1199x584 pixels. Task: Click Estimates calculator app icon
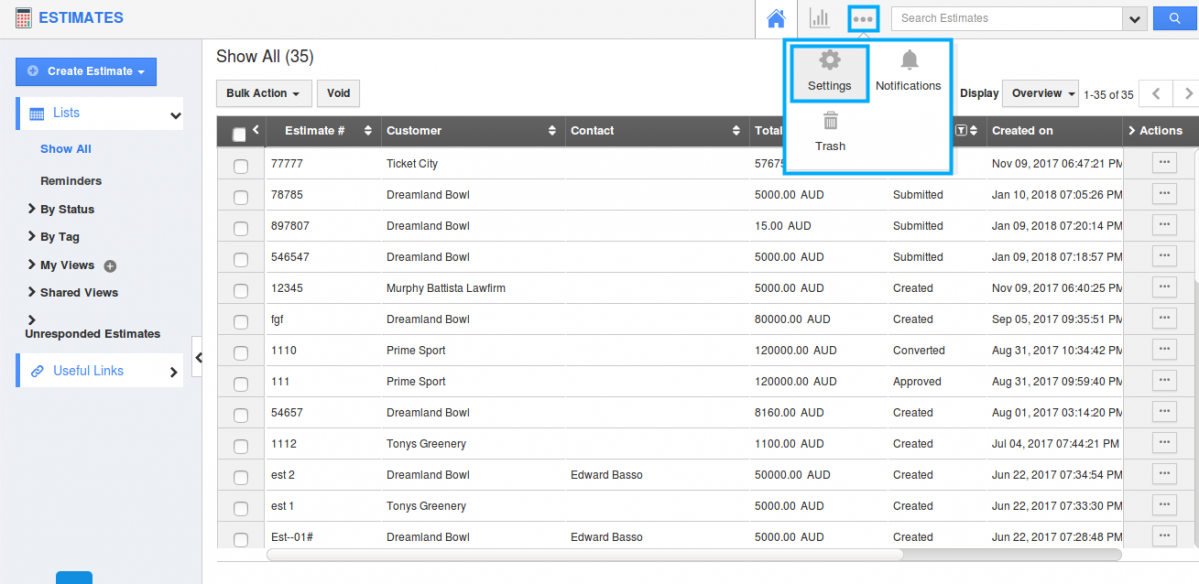(24, 18)
